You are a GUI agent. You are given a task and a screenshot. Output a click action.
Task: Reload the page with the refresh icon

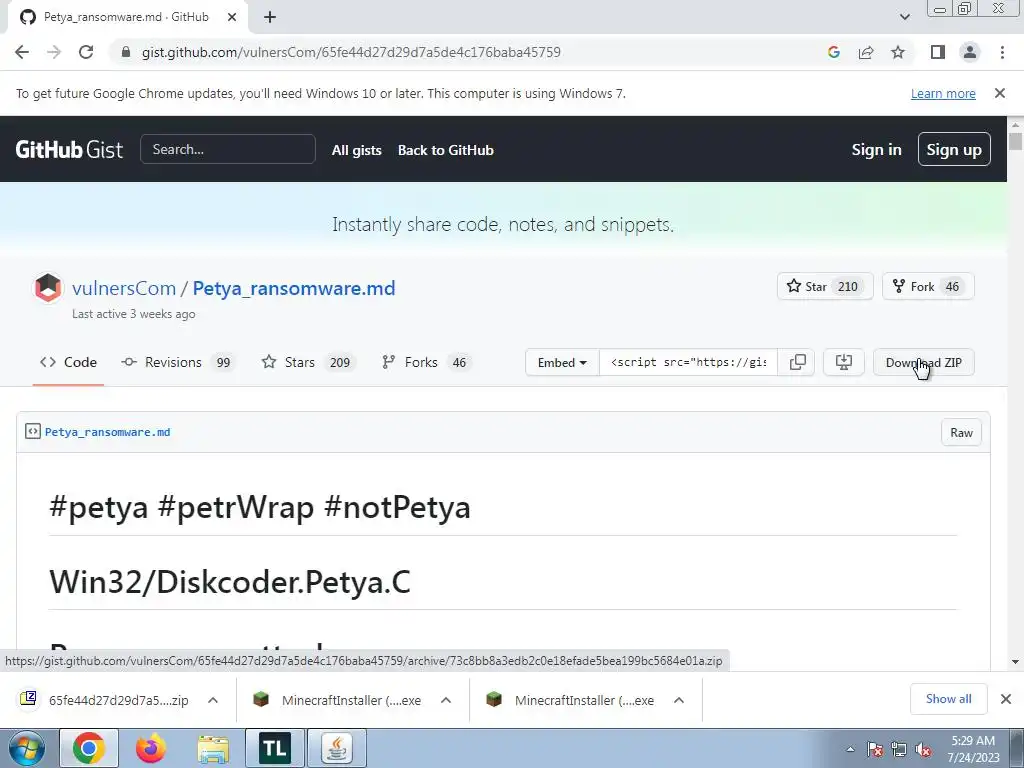point(86,52)
